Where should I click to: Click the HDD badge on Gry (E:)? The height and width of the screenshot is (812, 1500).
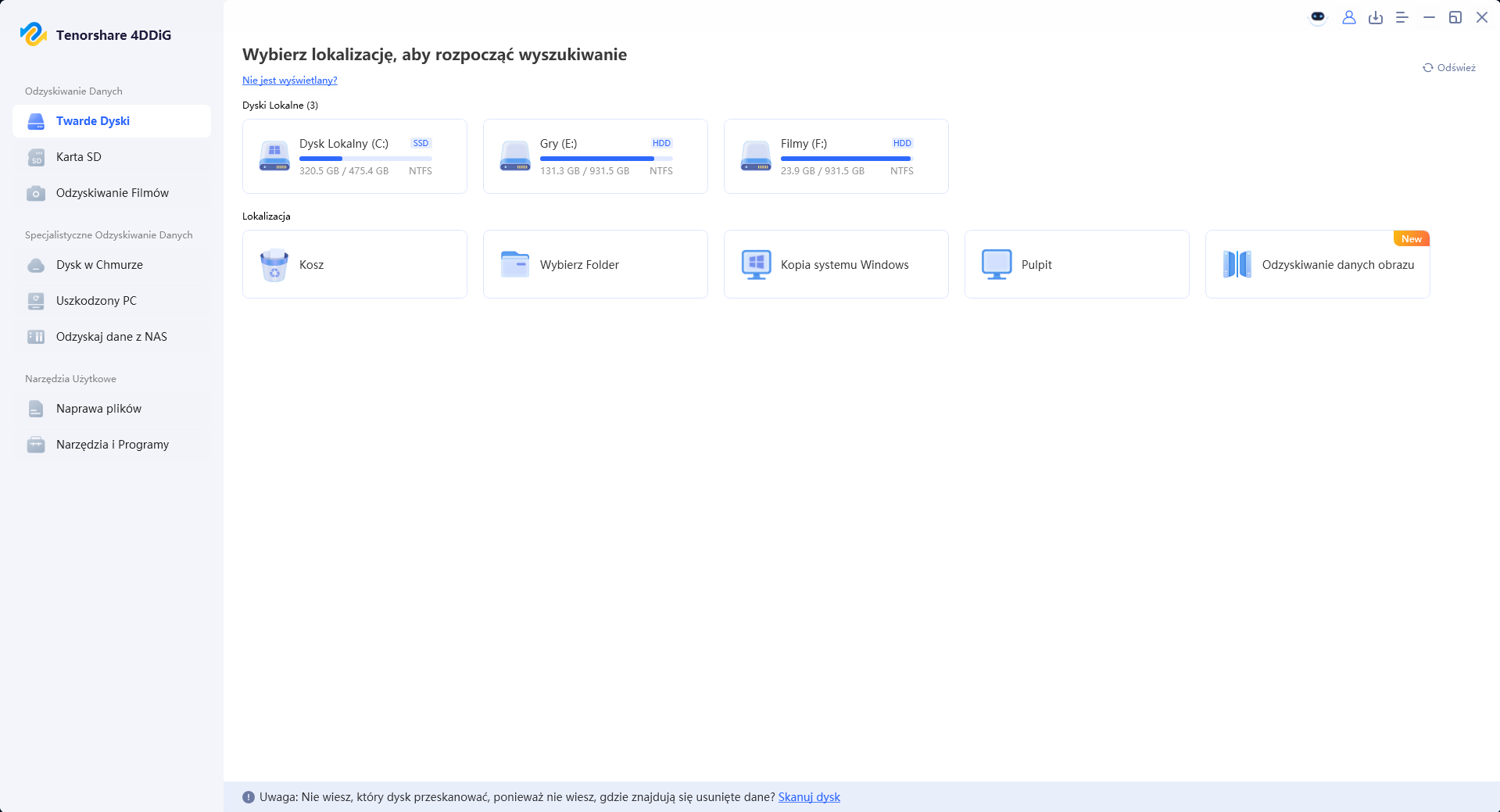(x=661, y=143)
